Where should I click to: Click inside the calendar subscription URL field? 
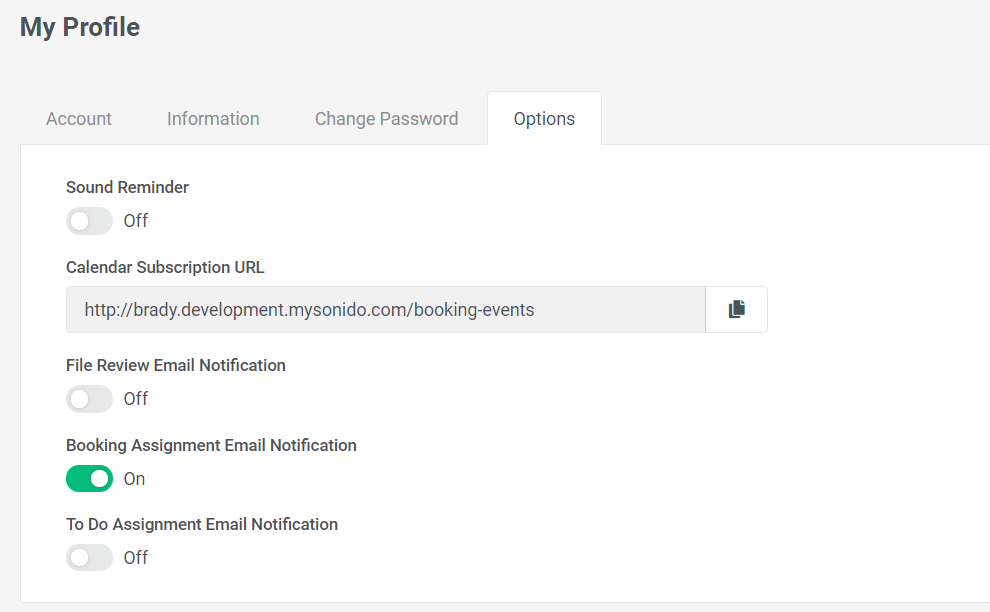click(386, 309)
